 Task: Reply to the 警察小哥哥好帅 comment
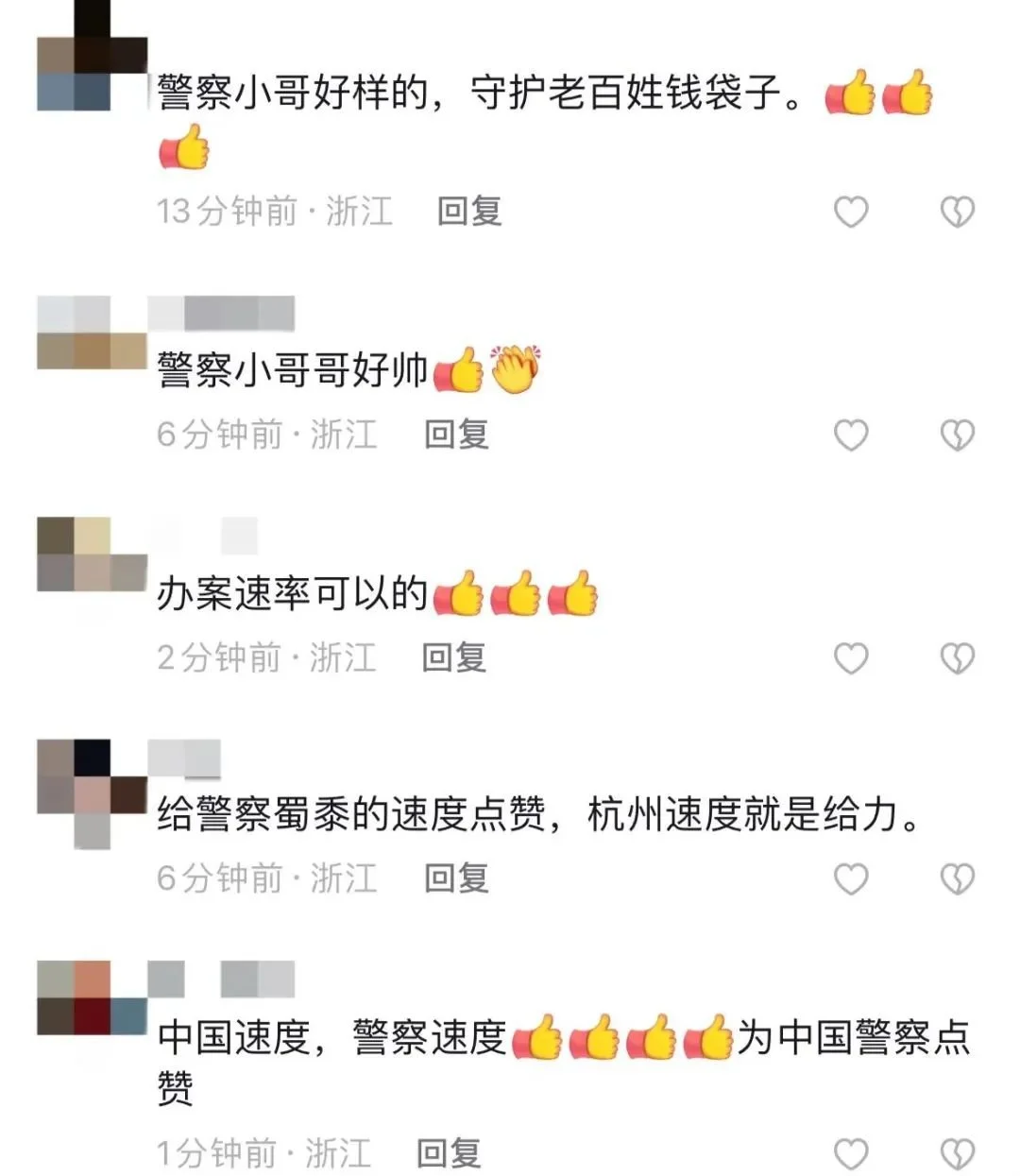coord(456,434)
